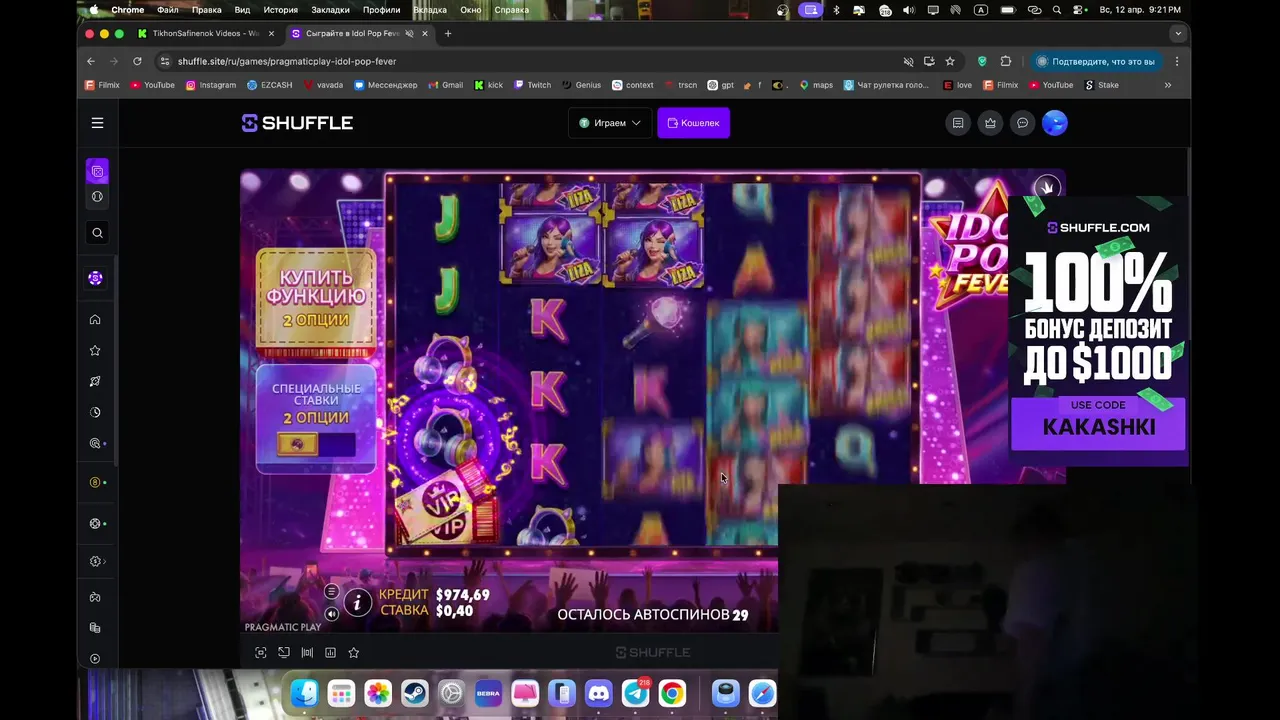Screen dimensions: 1280x720
Task: Mute the slot game sound
Action: point(331,614)
